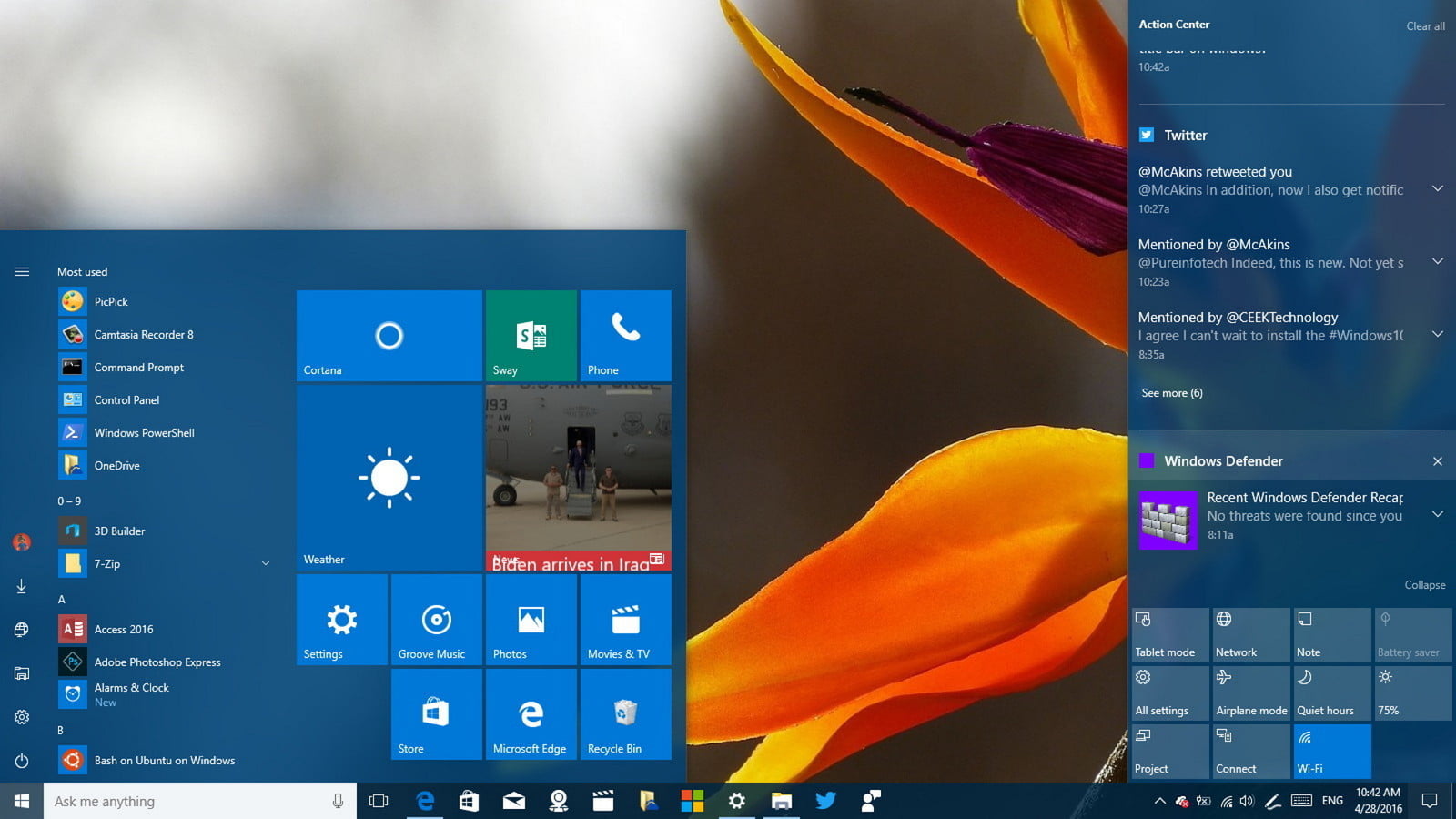1456x819 pixels.
Task: Launch the Store tile
Action: tap(436, 714)
